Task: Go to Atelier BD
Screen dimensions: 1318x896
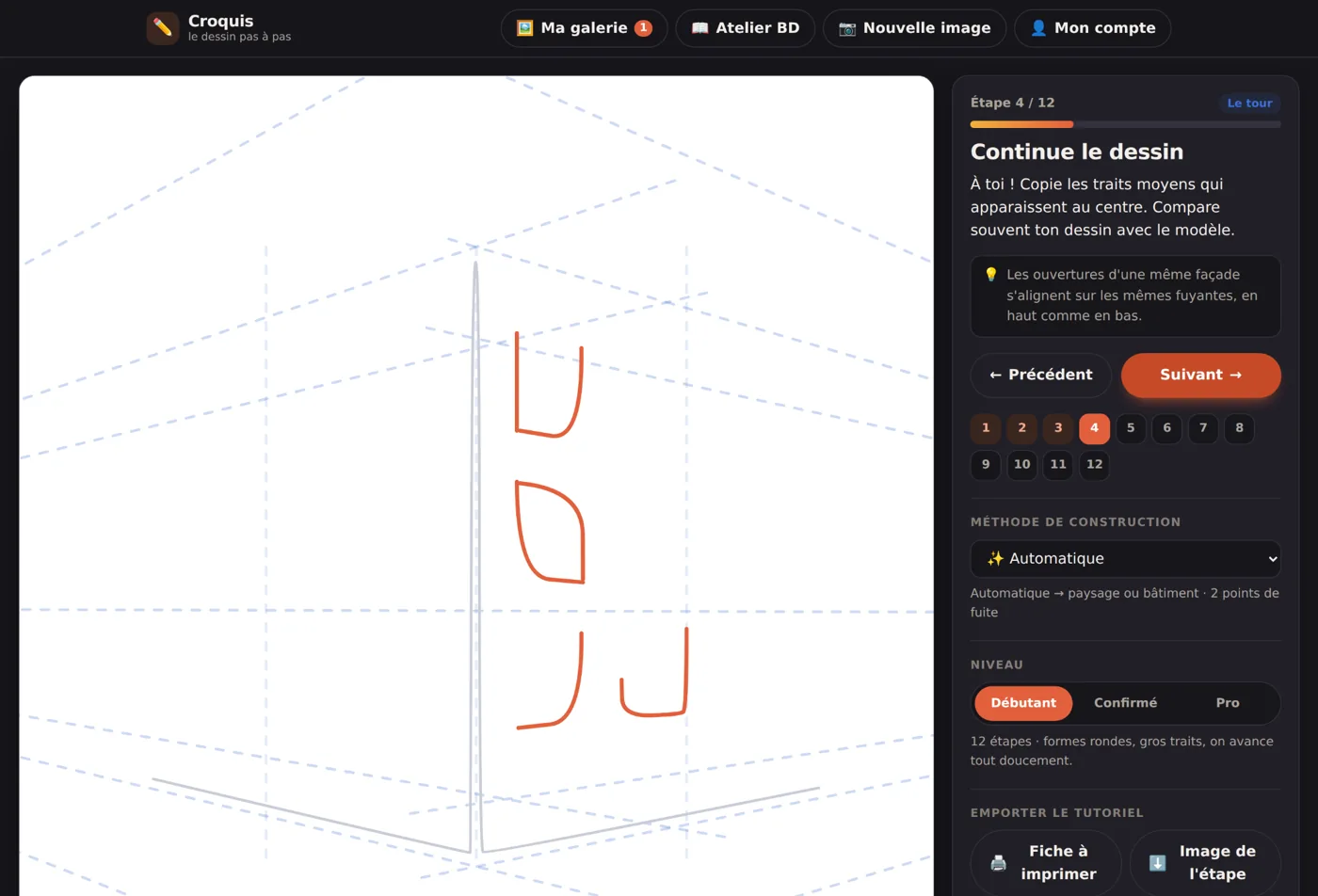Action: tap(746, 28)
